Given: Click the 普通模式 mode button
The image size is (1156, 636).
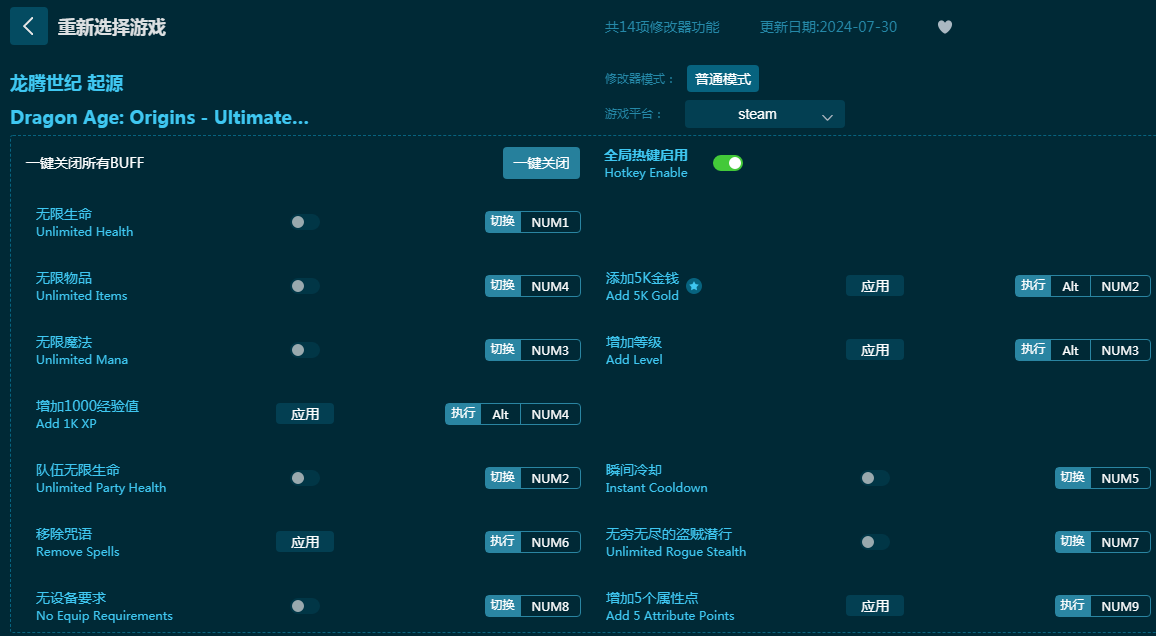Looking at the screenshot, I should click(722, 79).
